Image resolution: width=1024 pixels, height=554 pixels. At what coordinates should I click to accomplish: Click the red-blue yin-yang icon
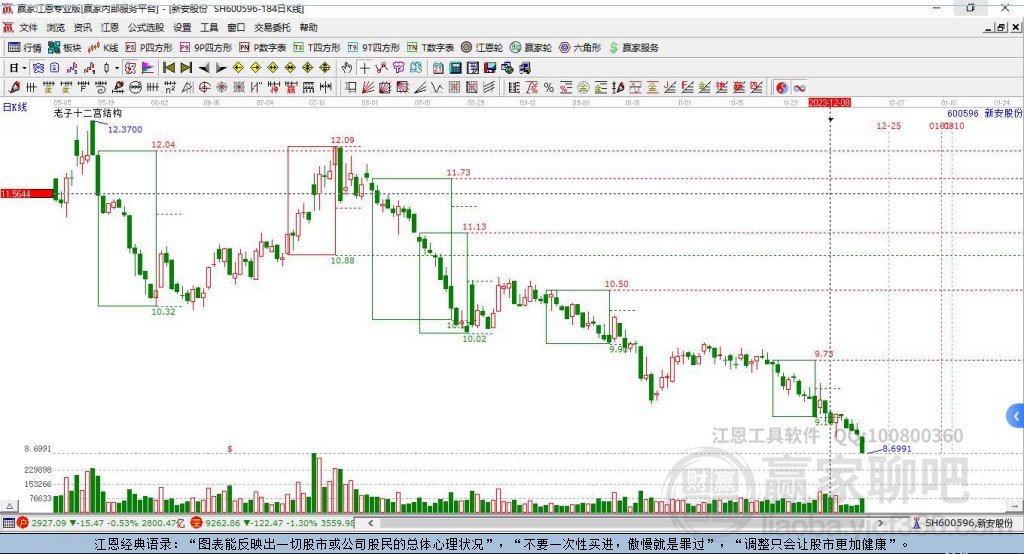point(782,88)
